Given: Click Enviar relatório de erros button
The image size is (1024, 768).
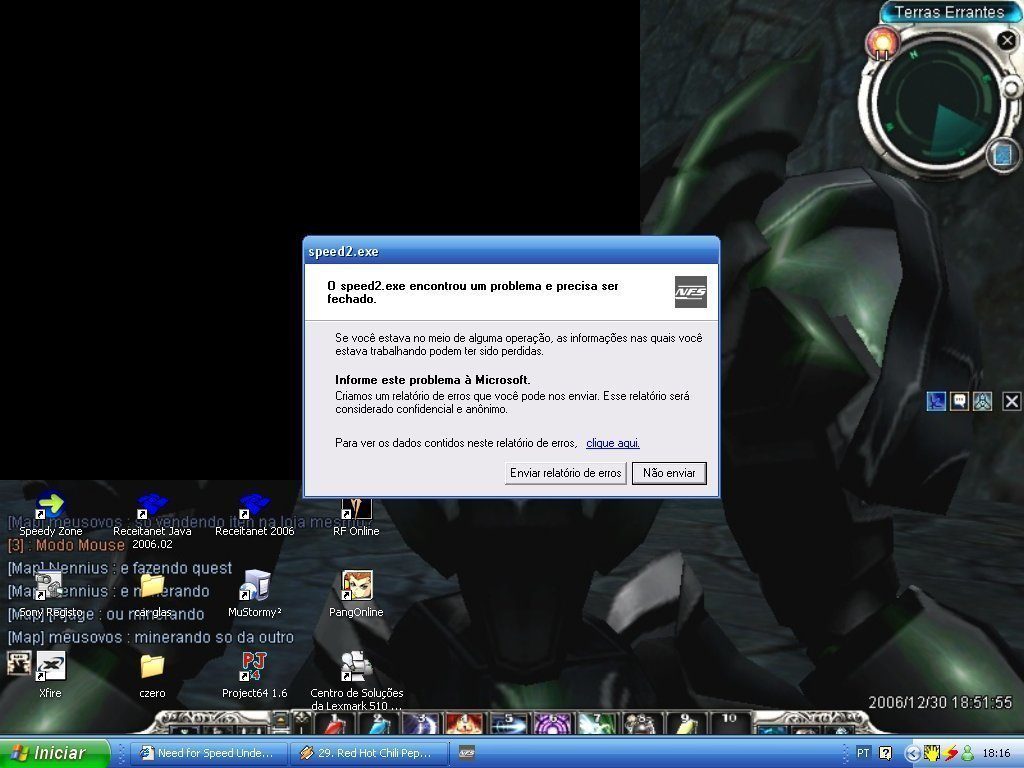Looking at the screenshot, I should tap(566, 473).
